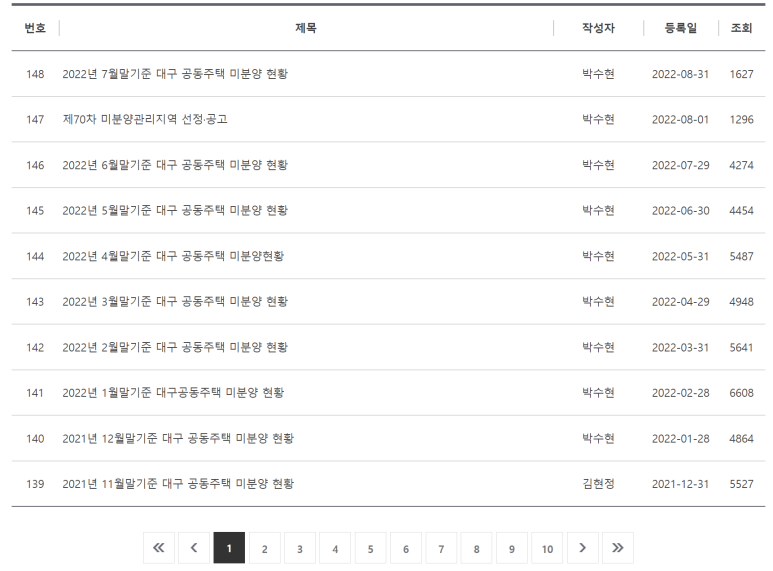Screen dimensions: 773x571
Task: Click view count 4948
Action: tap(741, 302)
